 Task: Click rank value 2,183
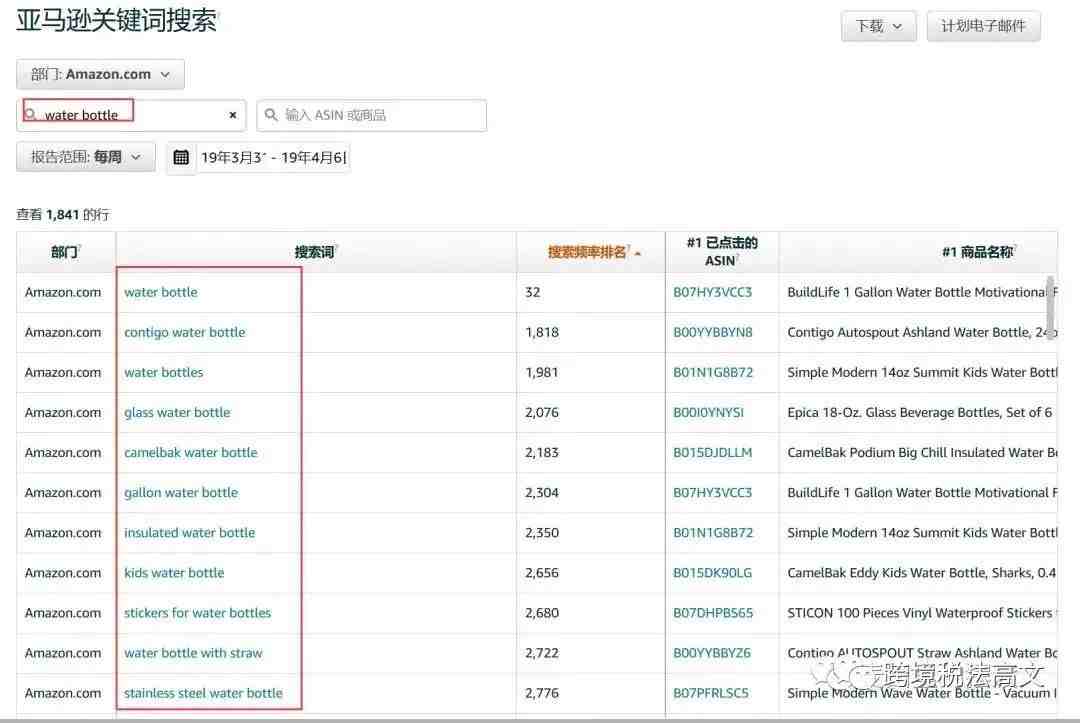click(542, 452)
